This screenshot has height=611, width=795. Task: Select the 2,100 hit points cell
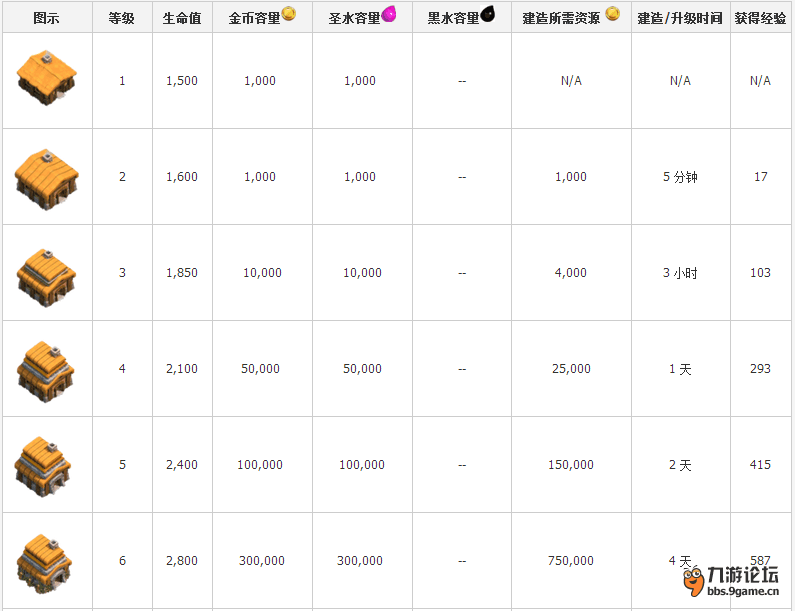182,369
